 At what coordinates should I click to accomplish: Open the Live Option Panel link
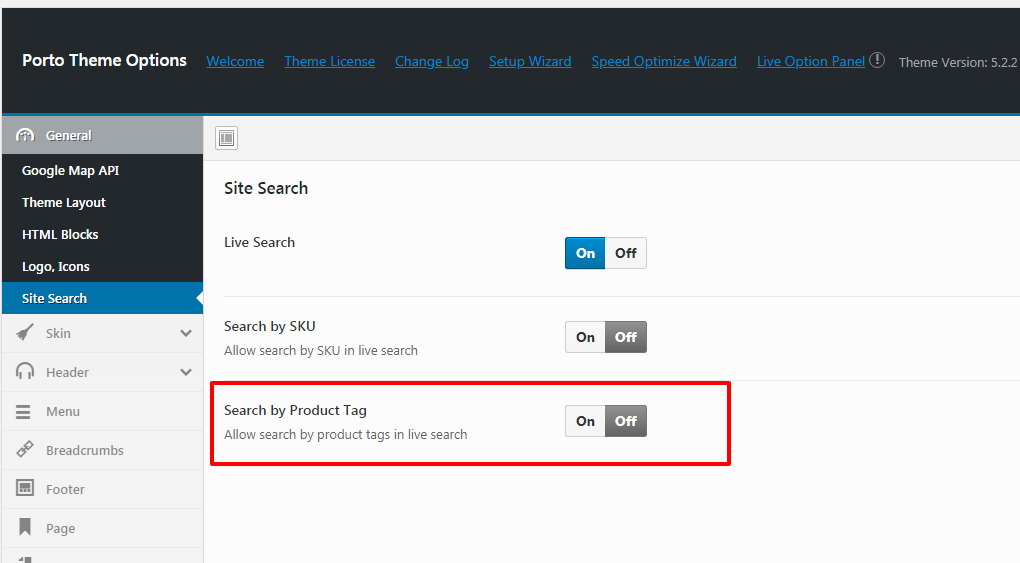[811, 61]
